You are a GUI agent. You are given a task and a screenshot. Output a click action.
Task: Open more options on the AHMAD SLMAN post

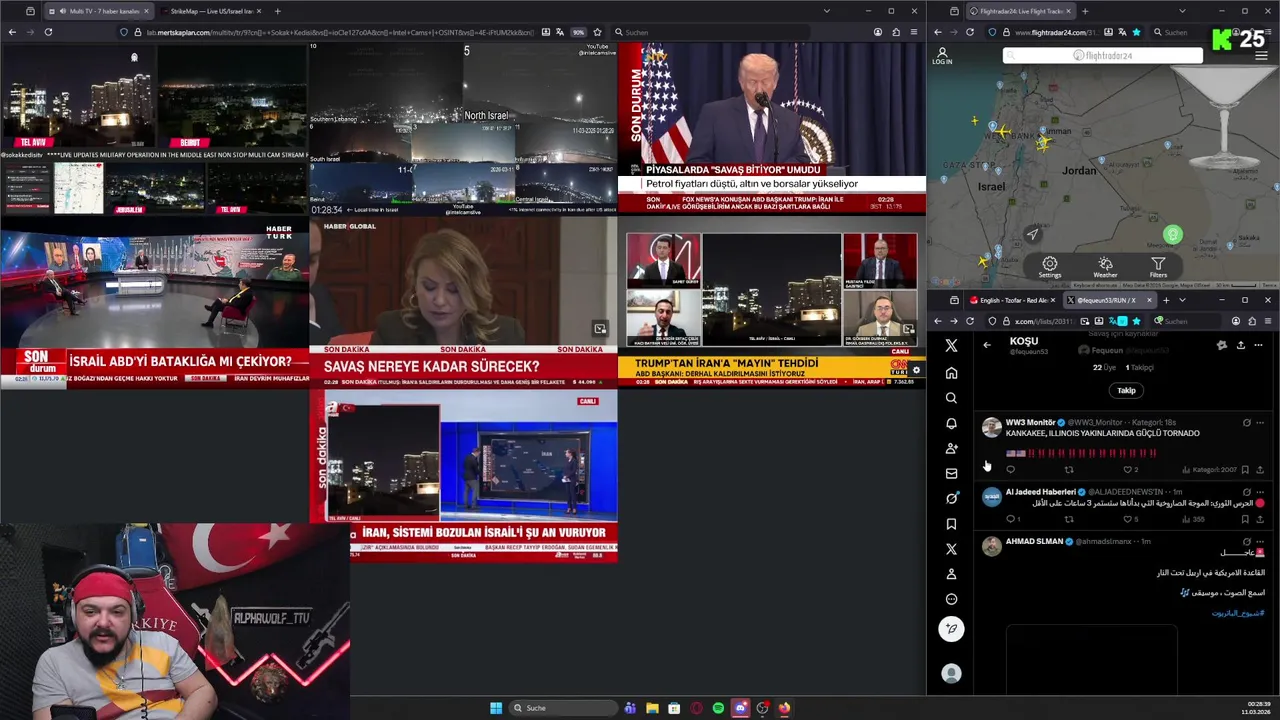(1259, 541)
